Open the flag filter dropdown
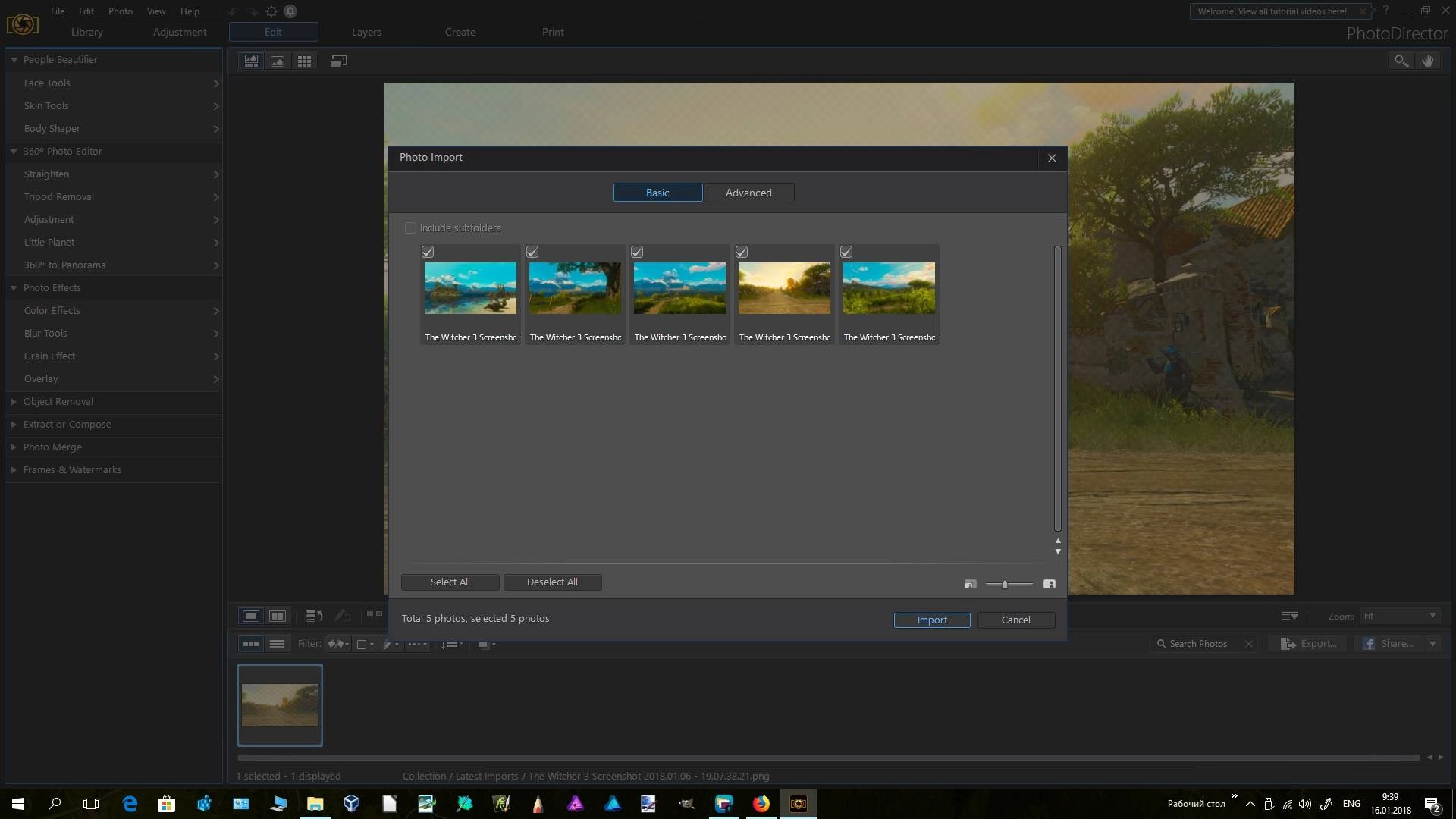Screen dimensions: 1456x819 coord(338,644)
